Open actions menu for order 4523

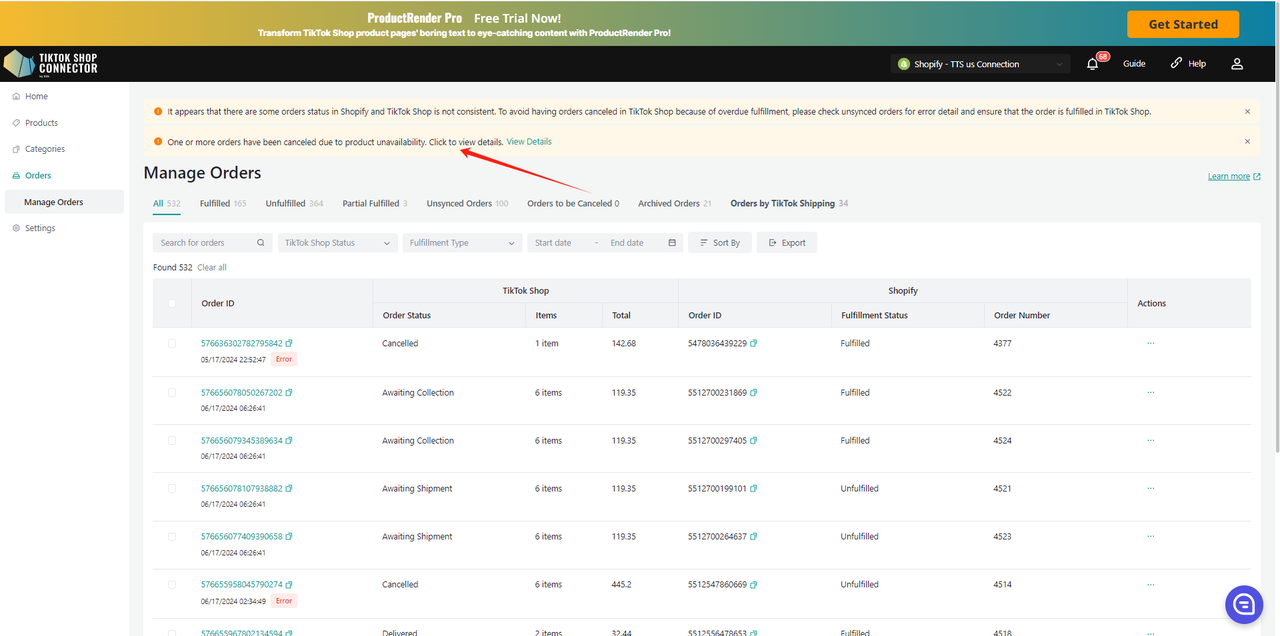[1151, 537]
